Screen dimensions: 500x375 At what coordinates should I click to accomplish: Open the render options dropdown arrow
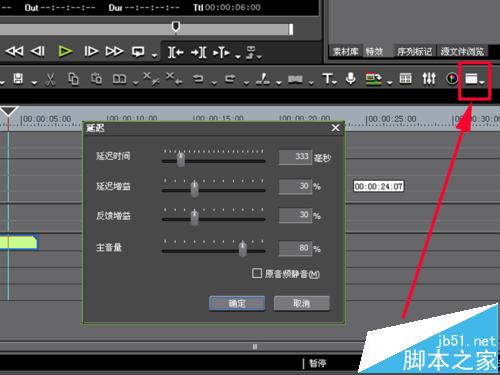389,82
